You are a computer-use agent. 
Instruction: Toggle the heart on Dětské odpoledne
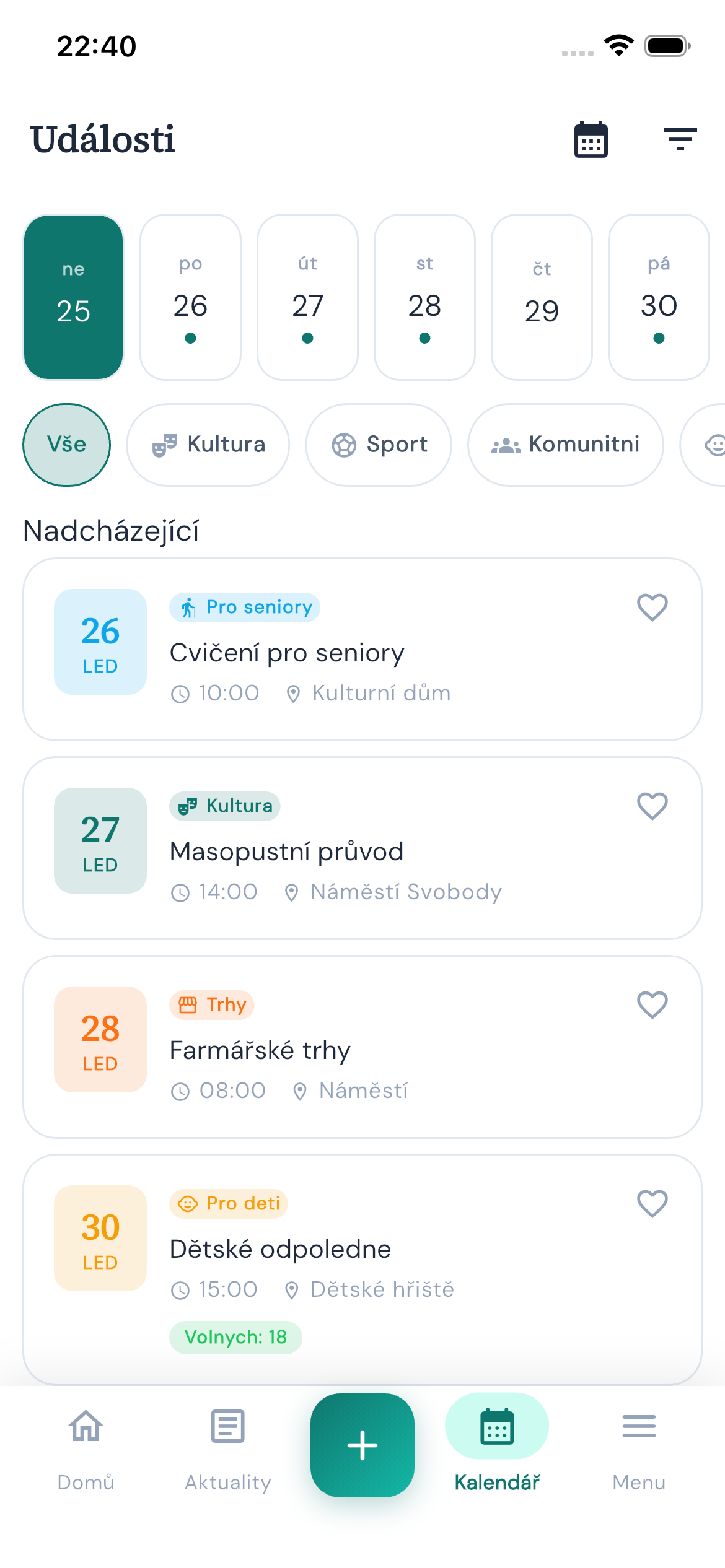652,1203
